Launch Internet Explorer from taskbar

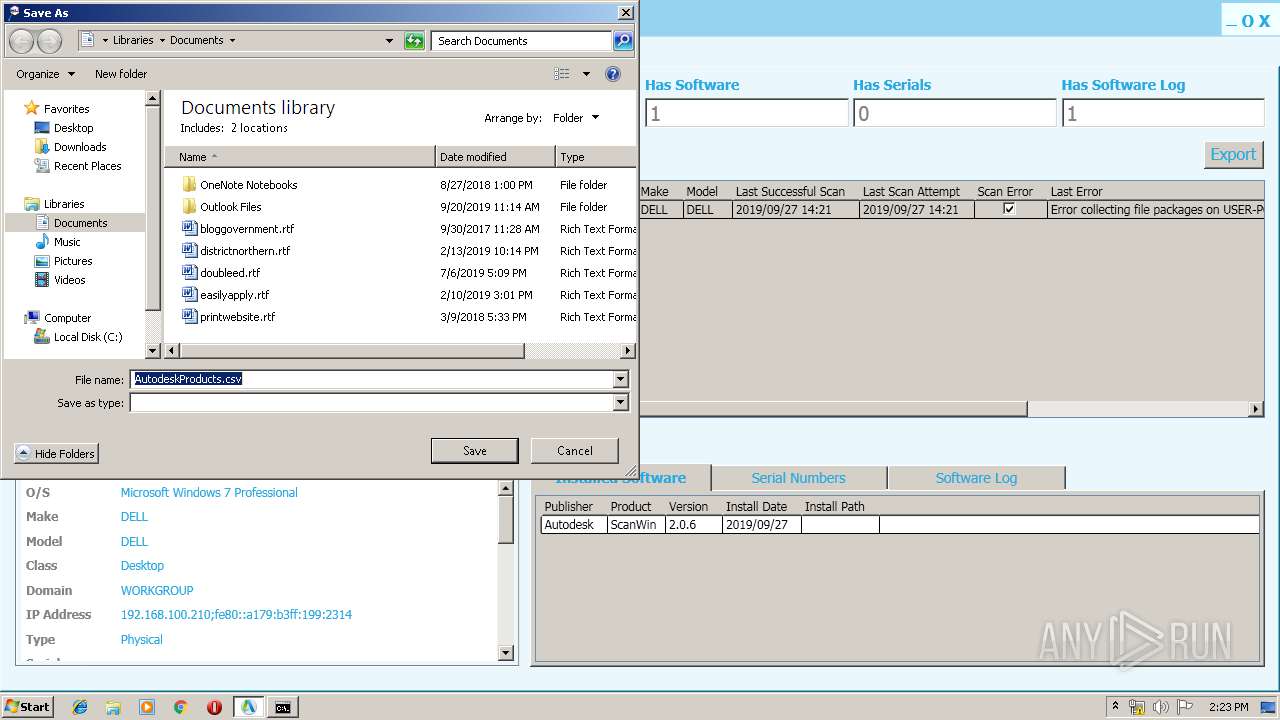coord(80,707)
